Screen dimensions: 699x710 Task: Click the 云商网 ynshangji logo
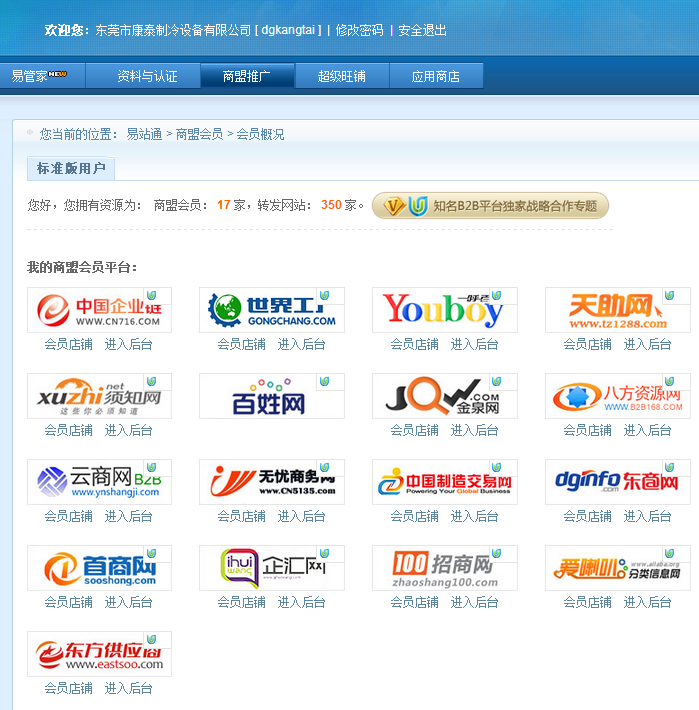coord(99,482)
